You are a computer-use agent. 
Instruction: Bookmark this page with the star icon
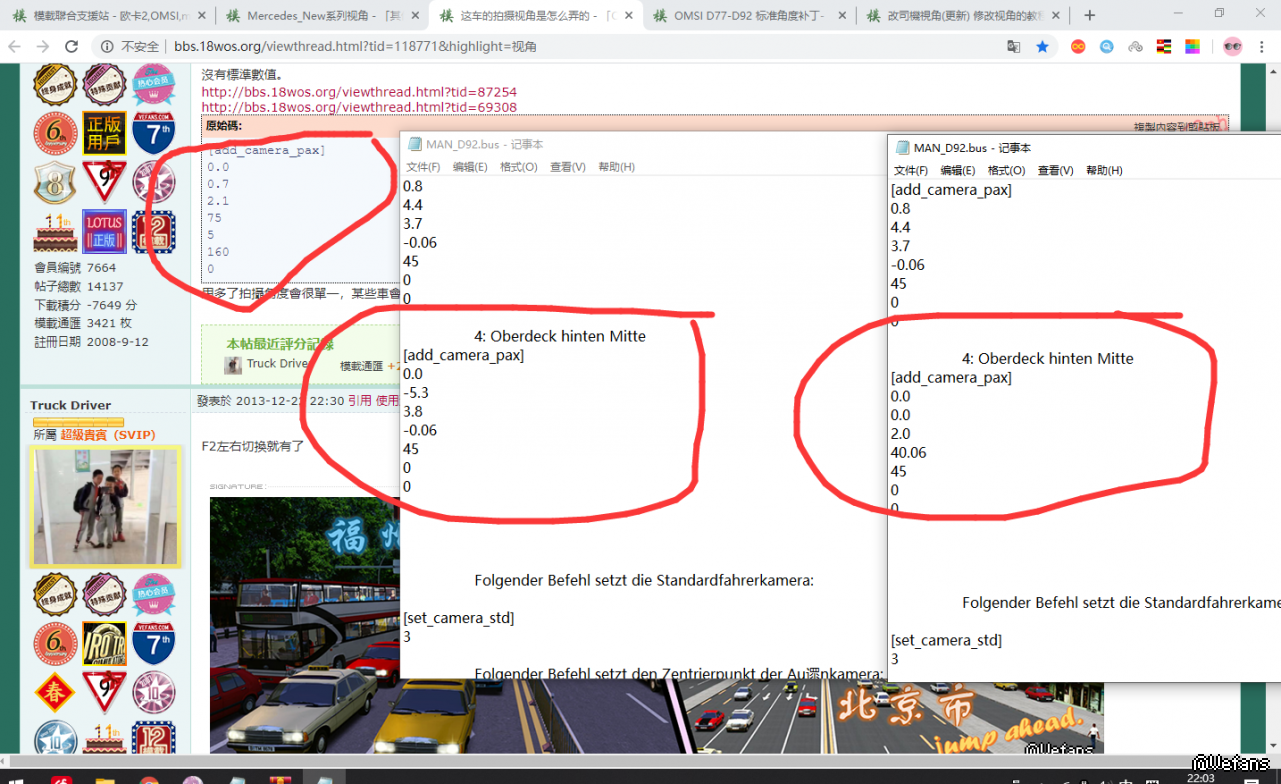(1042, 47)
